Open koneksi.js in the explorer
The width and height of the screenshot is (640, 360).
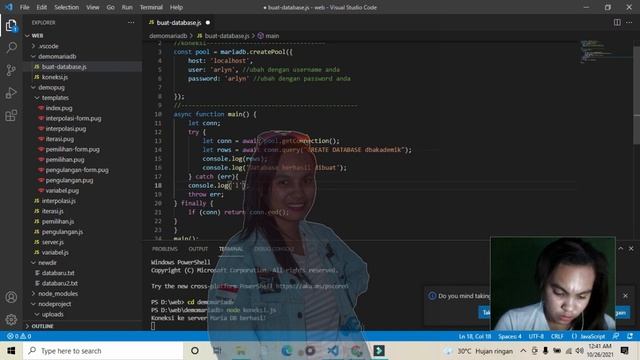tap(55, 77)
